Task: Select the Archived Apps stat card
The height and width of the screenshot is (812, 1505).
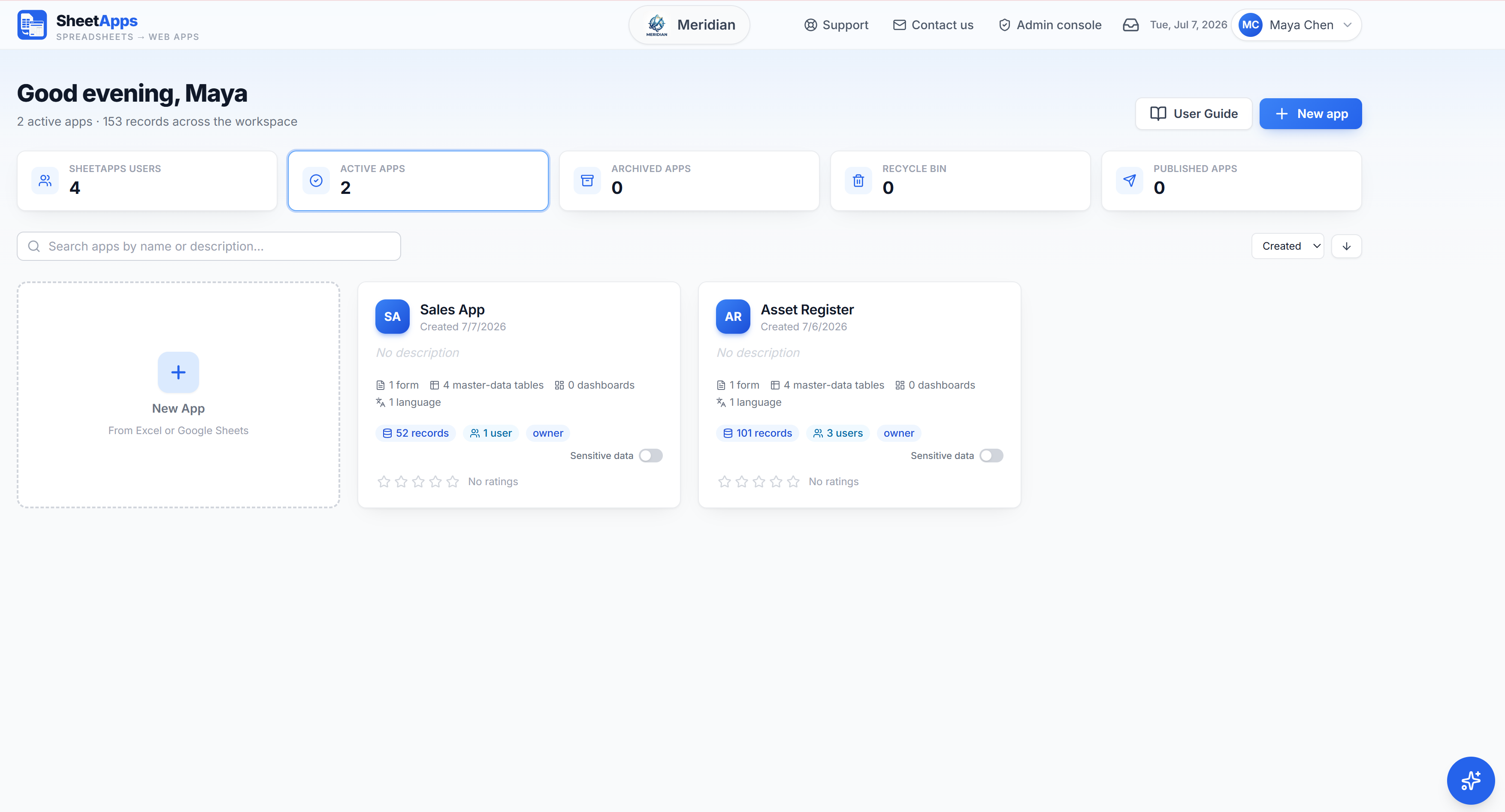Action: tap(689, 181)
